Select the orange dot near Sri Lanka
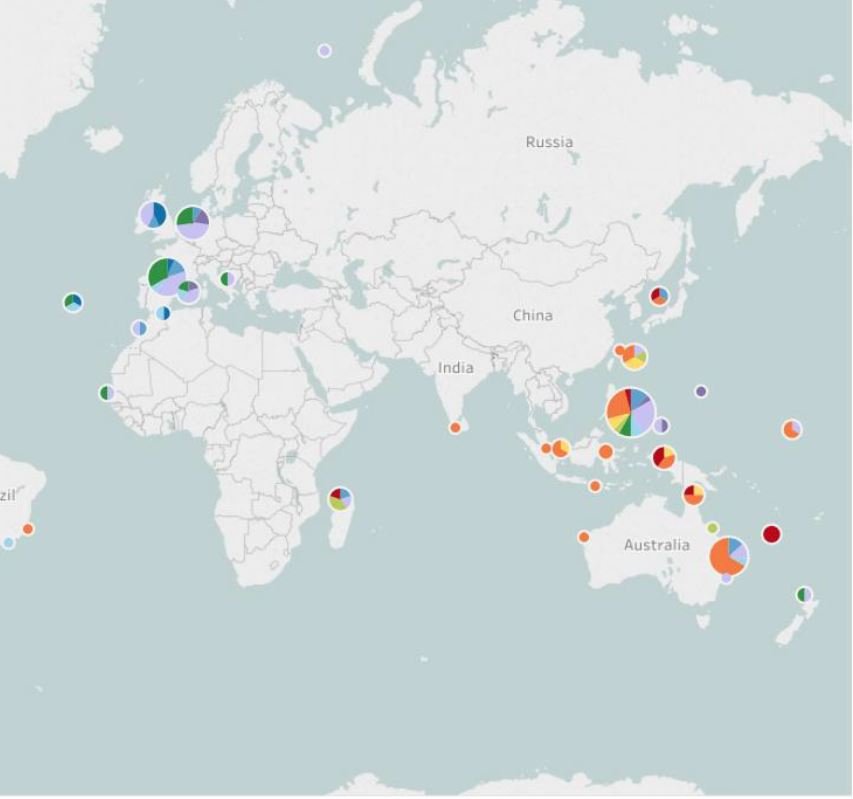The image size is (853, 799). 455,428
